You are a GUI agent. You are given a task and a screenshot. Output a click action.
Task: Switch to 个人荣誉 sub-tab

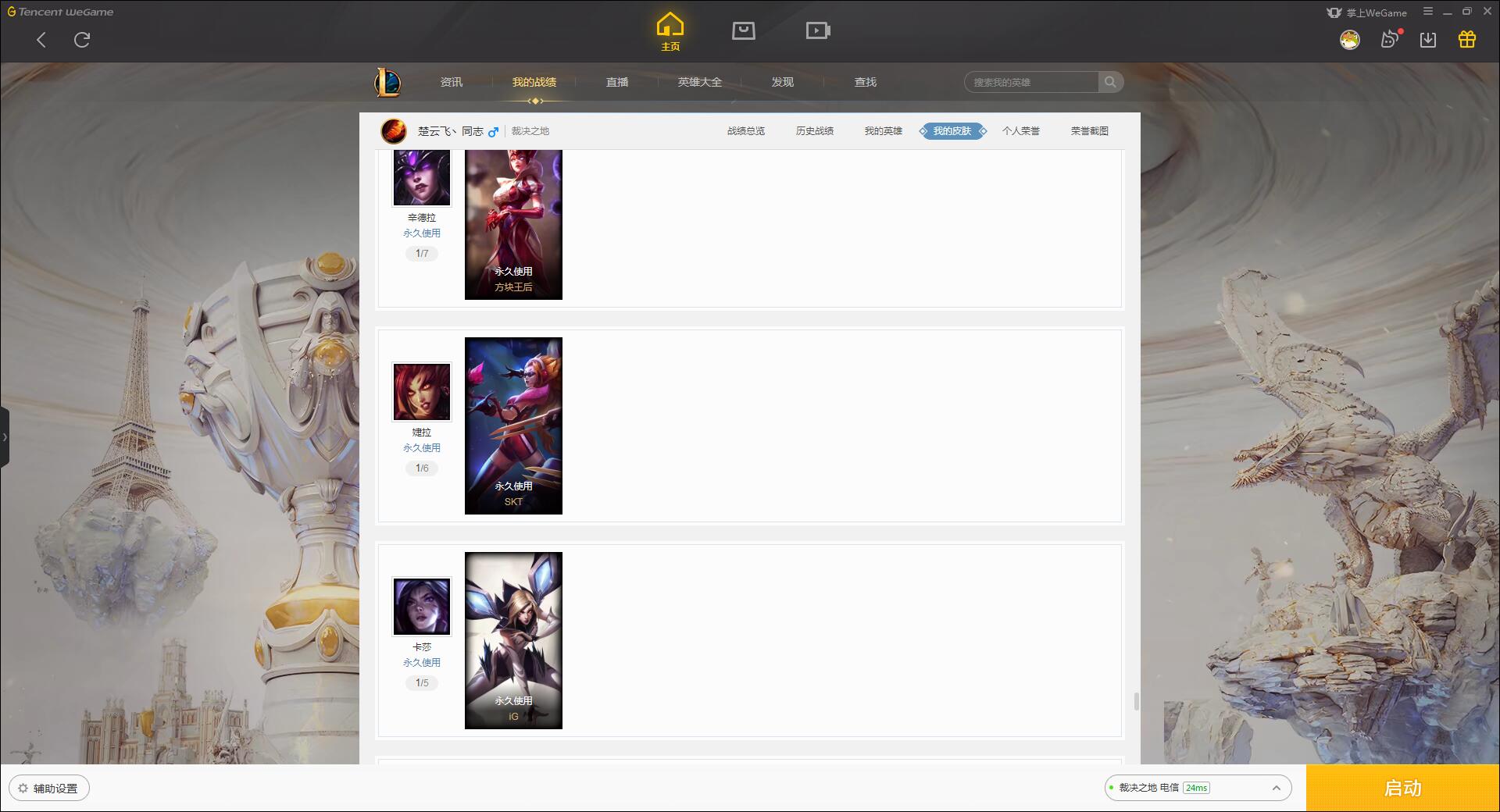[1021, 131]
